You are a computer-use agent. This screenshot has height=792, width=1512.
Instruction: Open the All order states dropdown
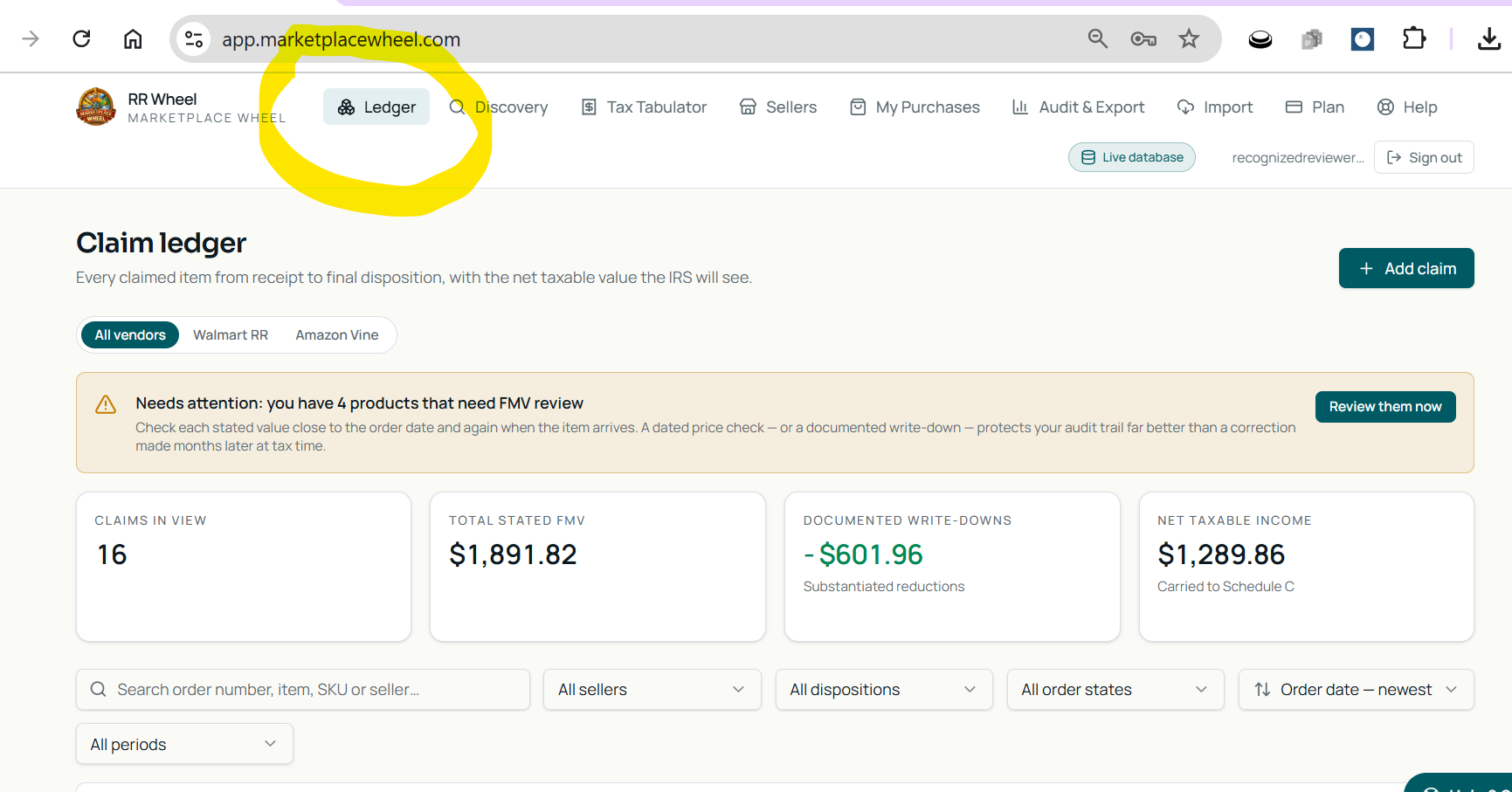tap(1115, 690)
